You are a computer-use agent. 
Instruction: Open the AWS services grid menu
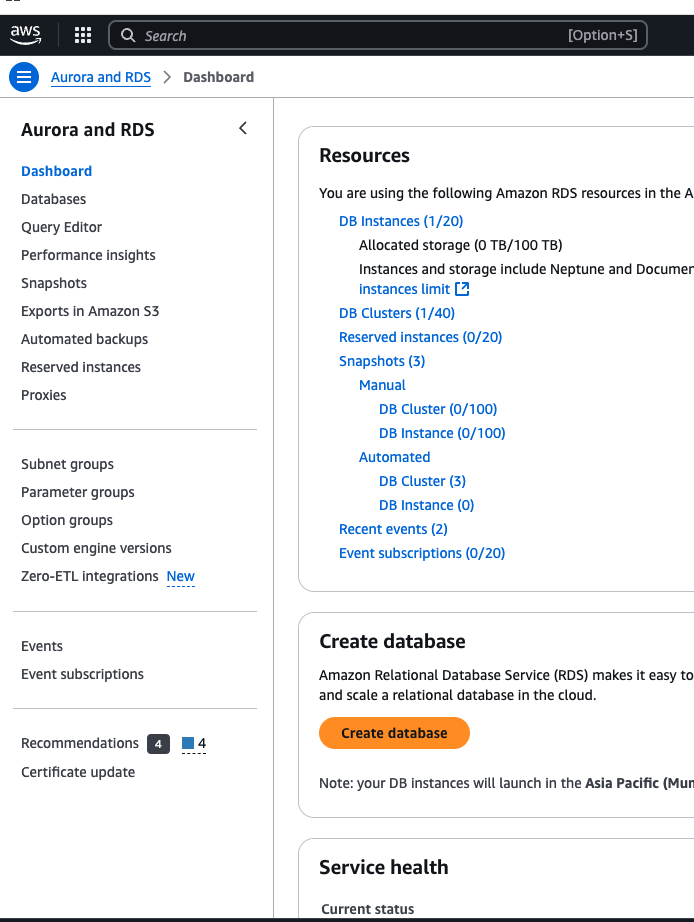83,36
